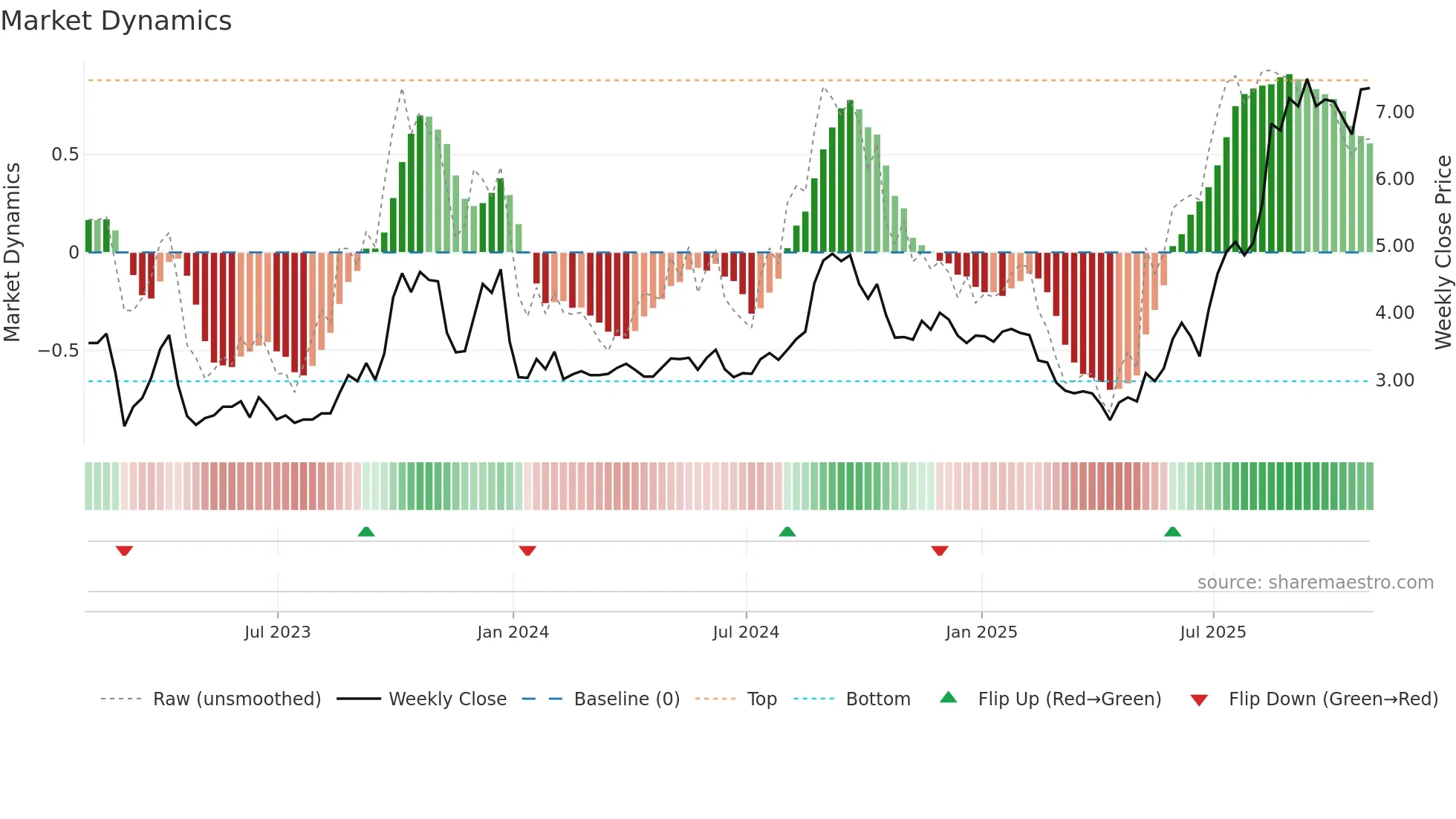Click the Weekly Close Price axis title
Screen dimensions: 1456x819
[x=1443, y=252]
